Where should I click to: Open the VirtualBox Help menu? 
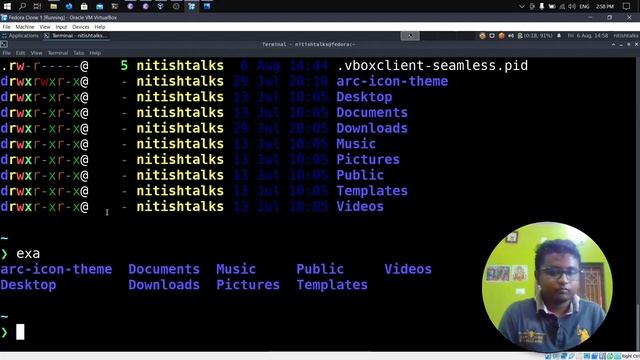[100, 27]
